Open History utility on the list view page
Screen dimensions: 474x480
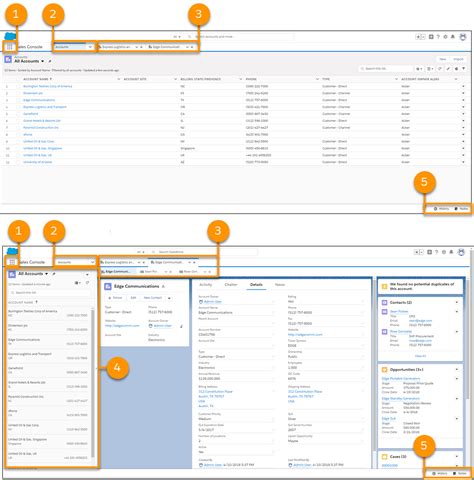click(442, 209)
